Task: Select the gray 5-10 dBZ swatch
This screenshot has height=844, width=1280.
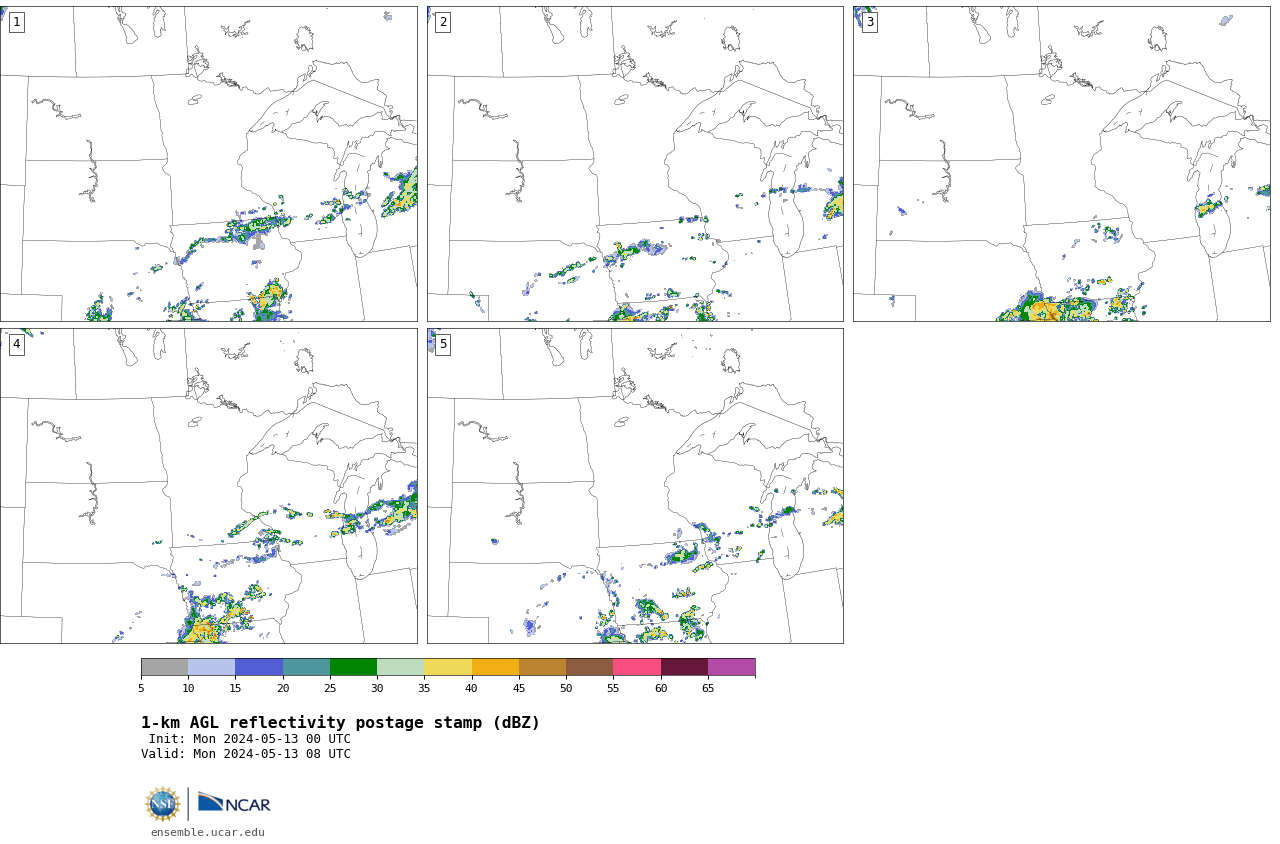Action: [x=164, y=667]
